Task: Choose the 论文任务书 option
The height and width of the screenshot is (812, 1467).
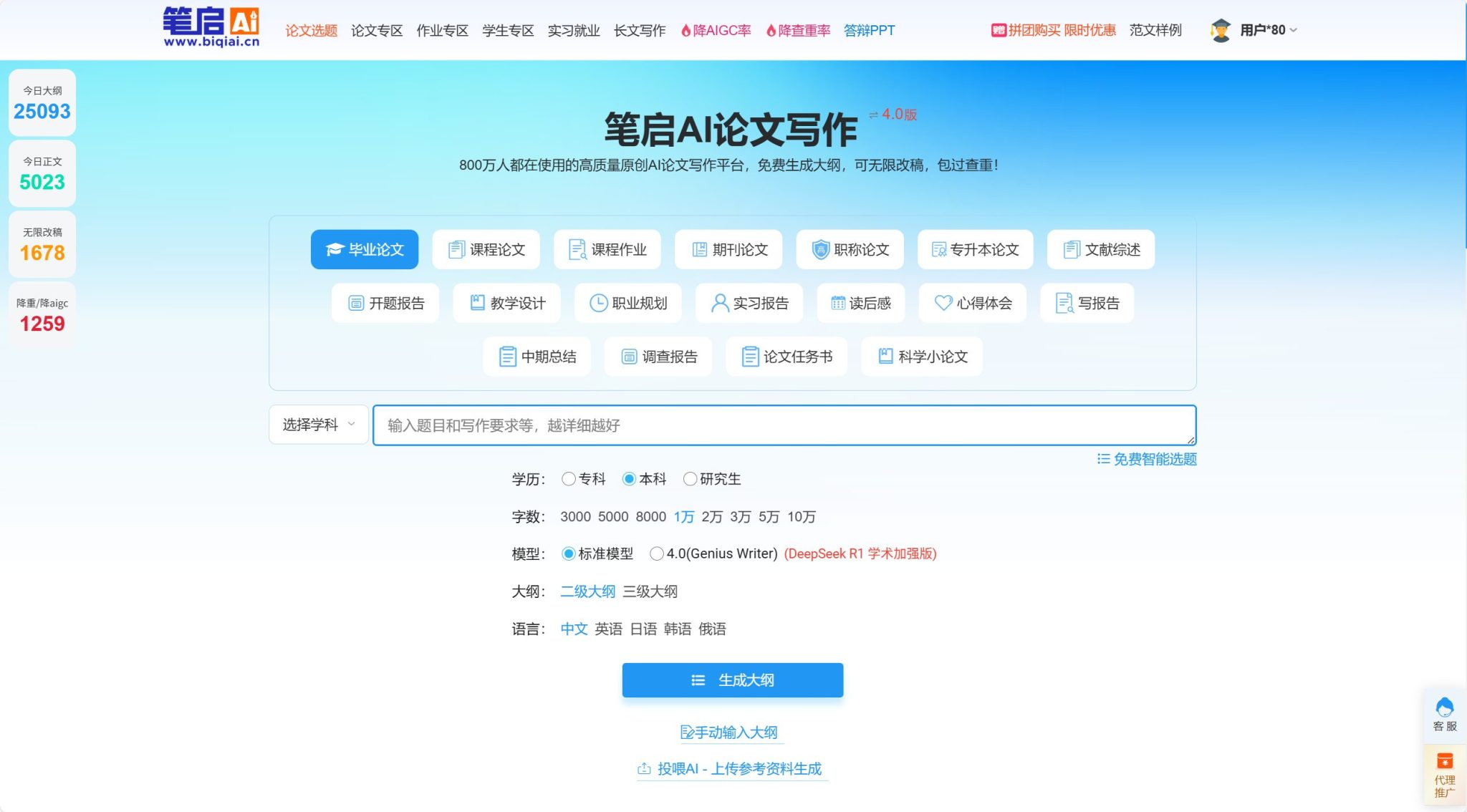Action: 786,357
